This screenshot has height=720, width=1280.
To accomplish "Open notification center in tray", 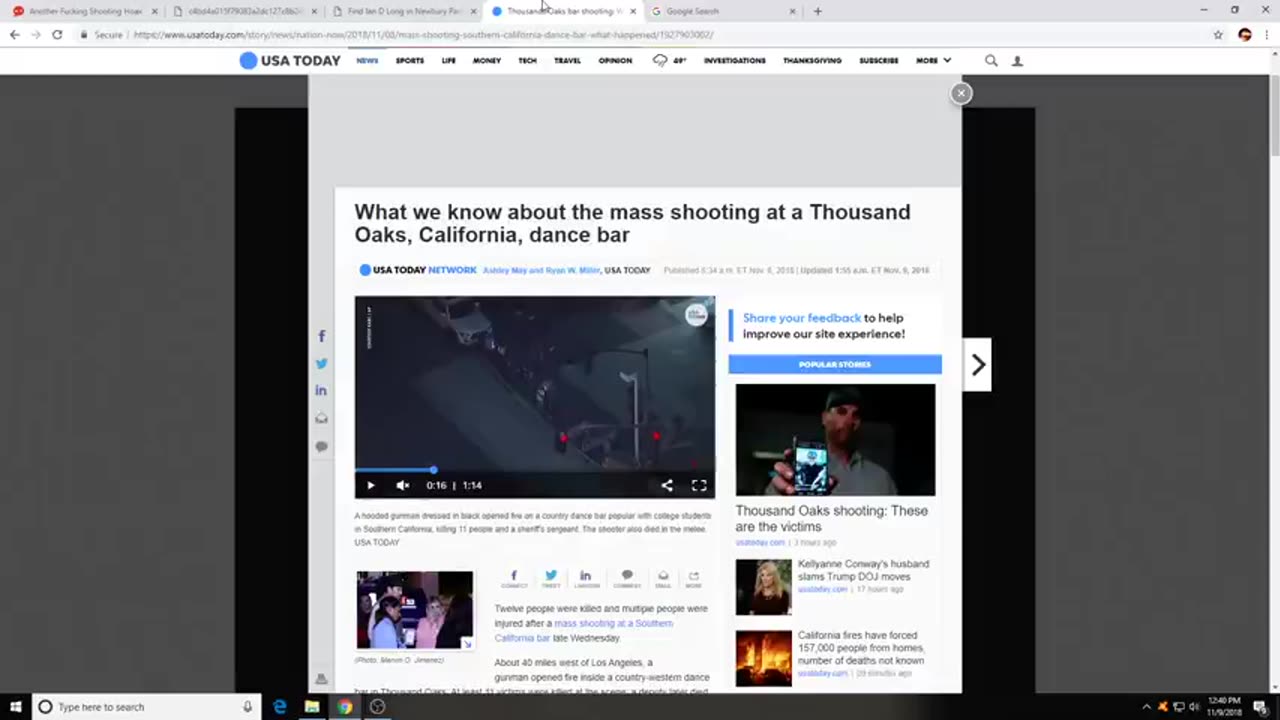I will point(1261,706).
